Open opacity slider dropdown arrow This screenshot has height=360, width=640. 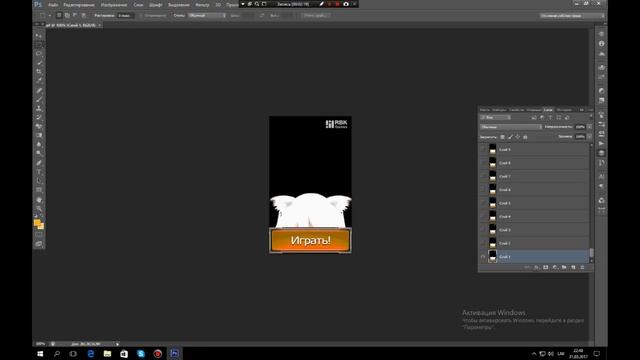(x=589, y=127)
